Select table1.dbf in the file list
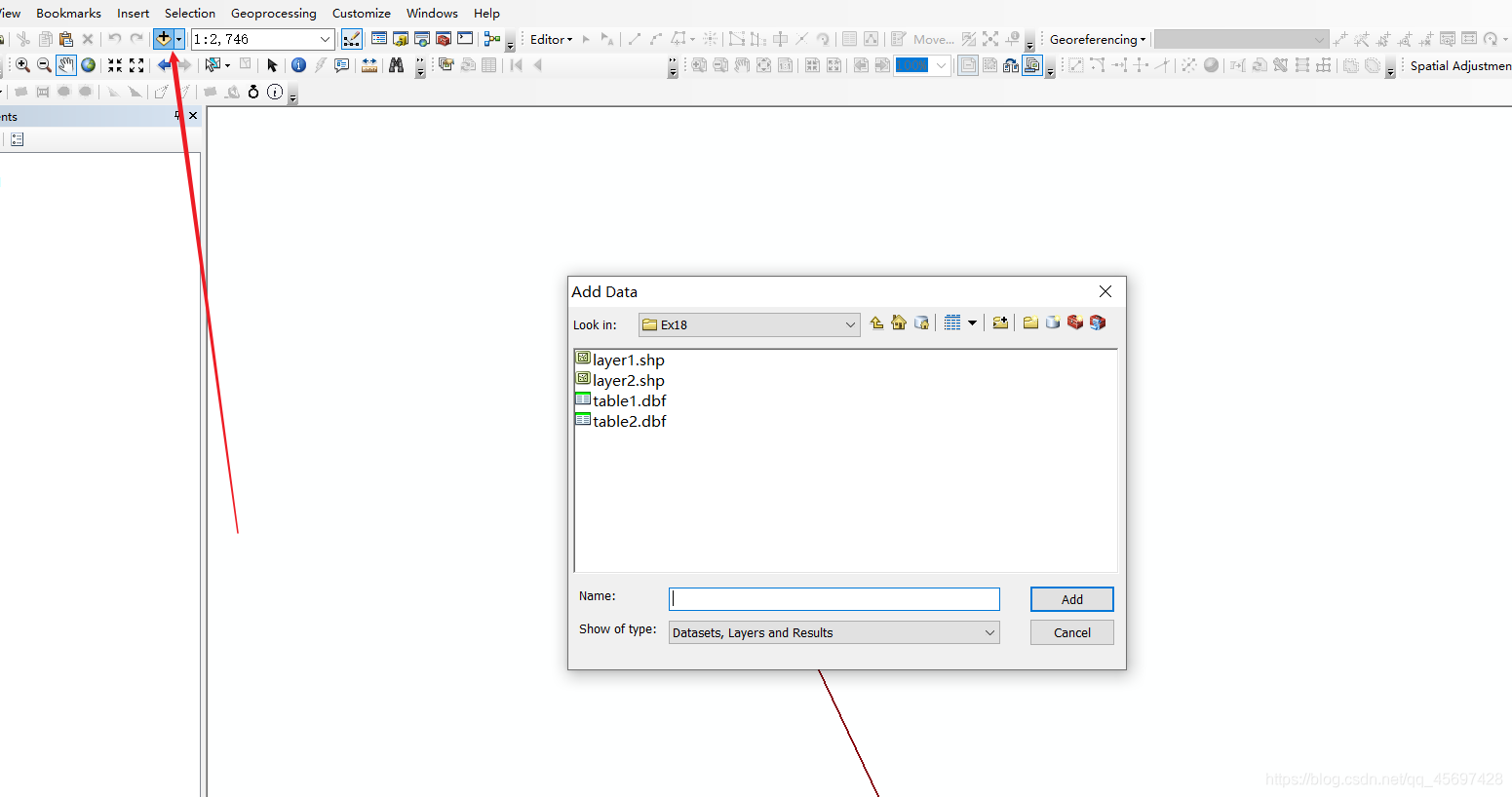The height and width of the screenshot is (797, 1512). click(621, 400)
